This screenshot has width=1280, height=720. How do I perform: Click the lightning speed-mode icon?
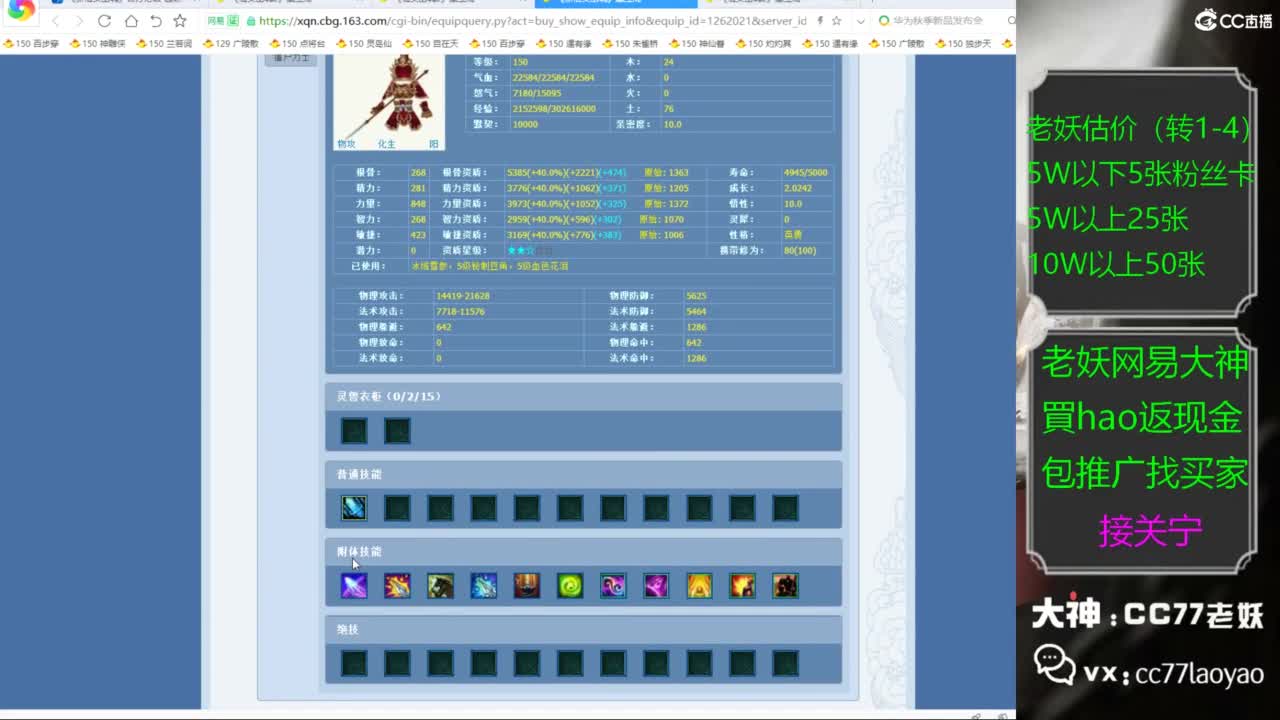pyautogui.click(x=820, y=21)
